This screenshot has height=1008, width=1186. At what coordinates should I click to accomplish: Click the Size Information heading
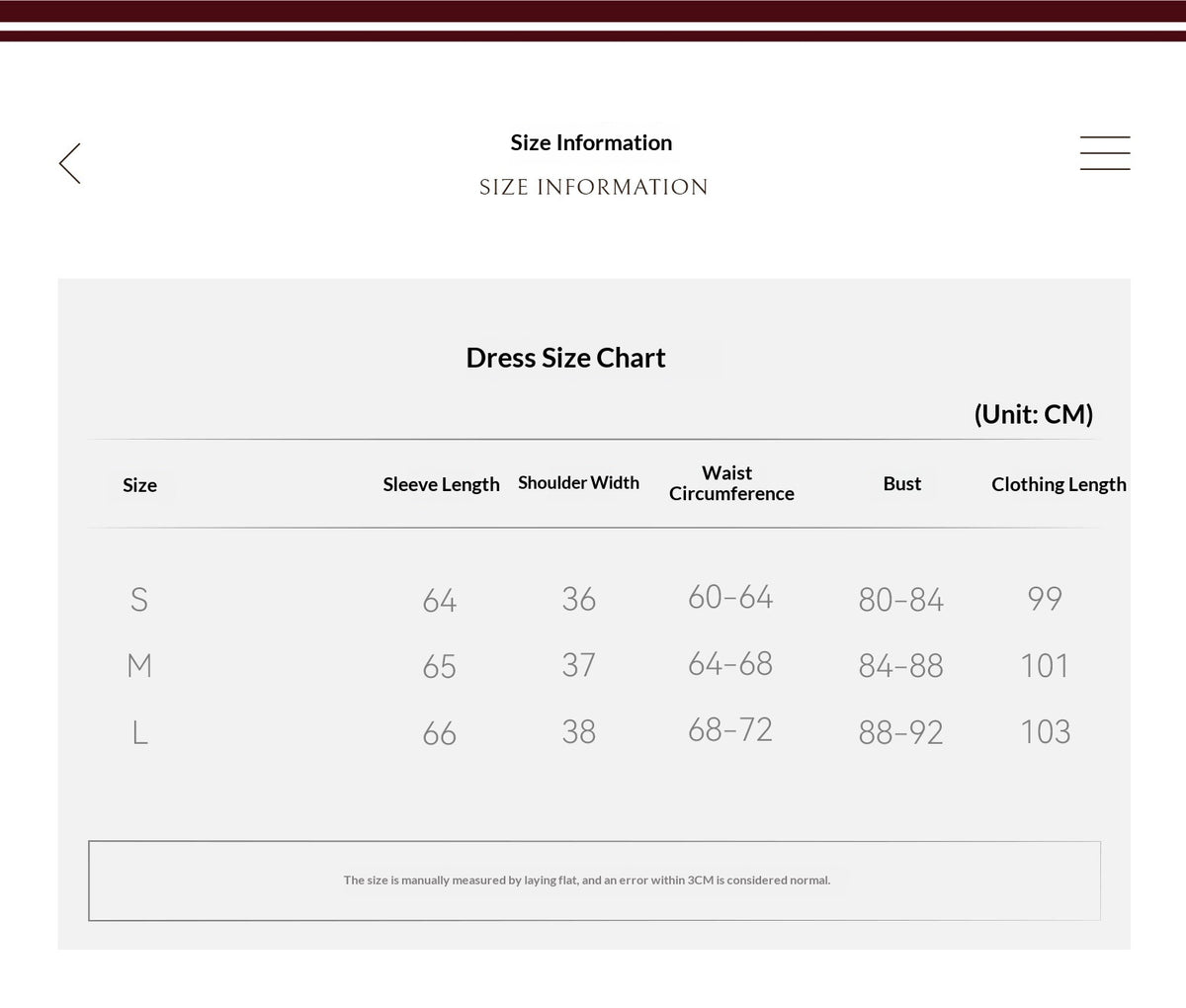591,142
